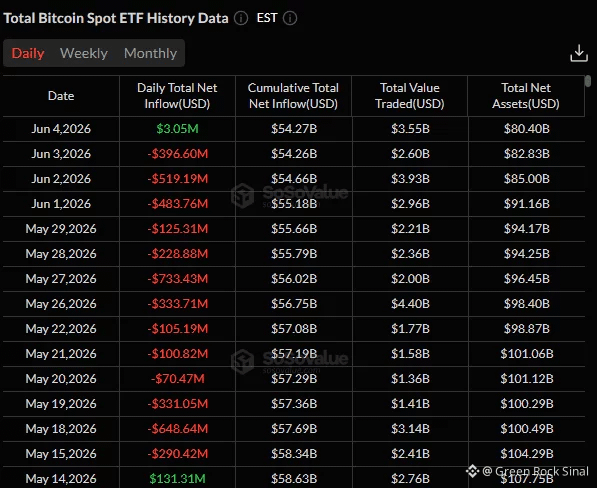Screen dimensions: 597x488
Task: Click the -$733.43M outflow on May 27
Action: pyautogui.click(x=178, y=279)
